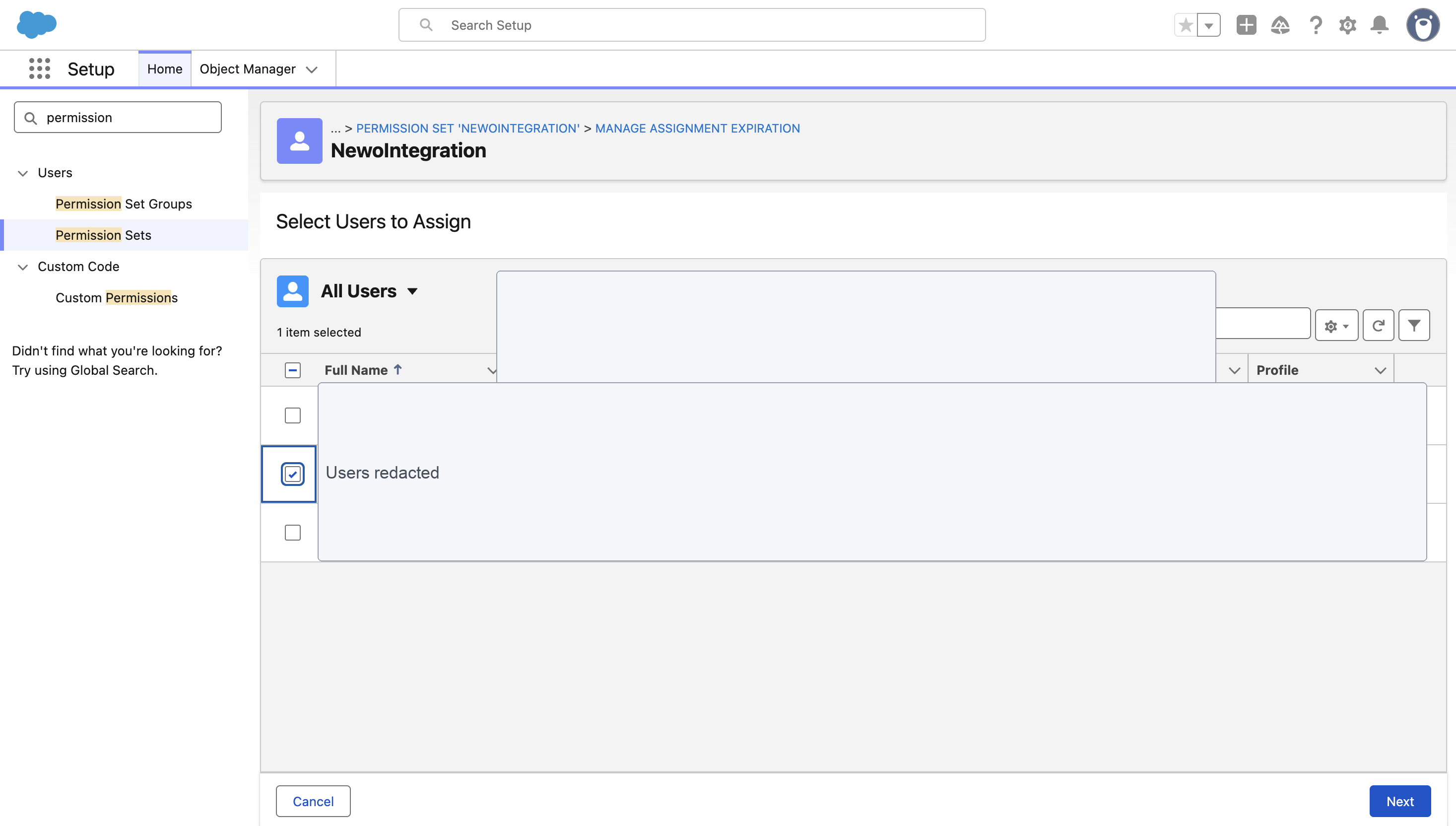Viewport: 1456px width, 826px height.
Task: Click the Favorites star icon
Action: tap(1186, 25)
